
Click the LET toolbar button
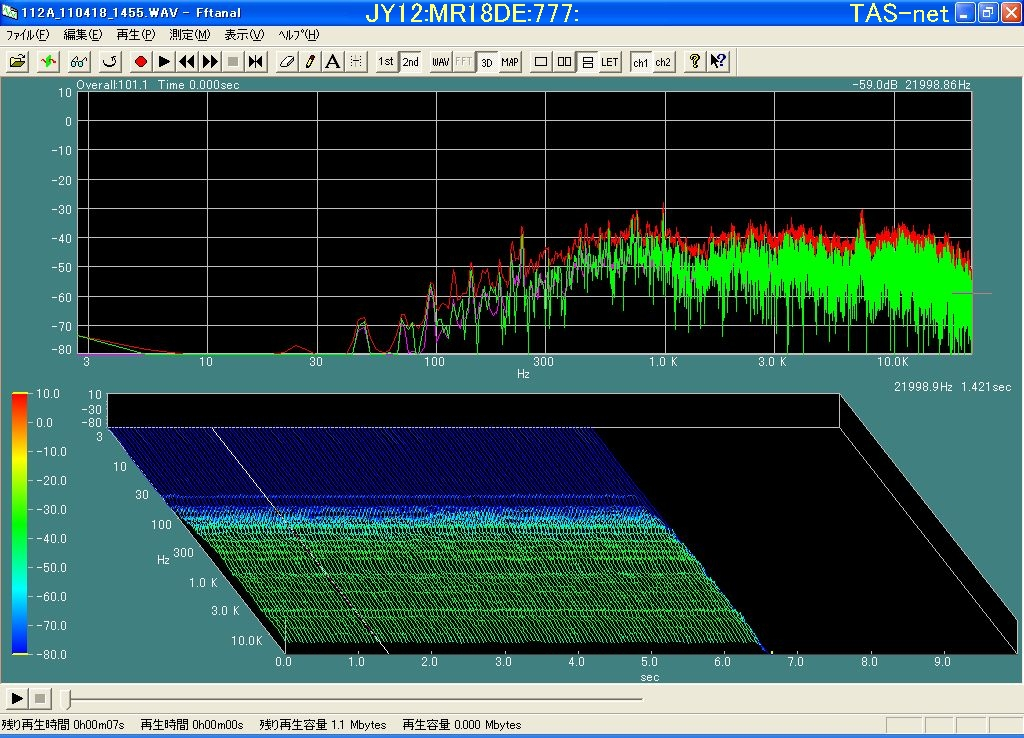pyautogui.click(x=610, y=61)
